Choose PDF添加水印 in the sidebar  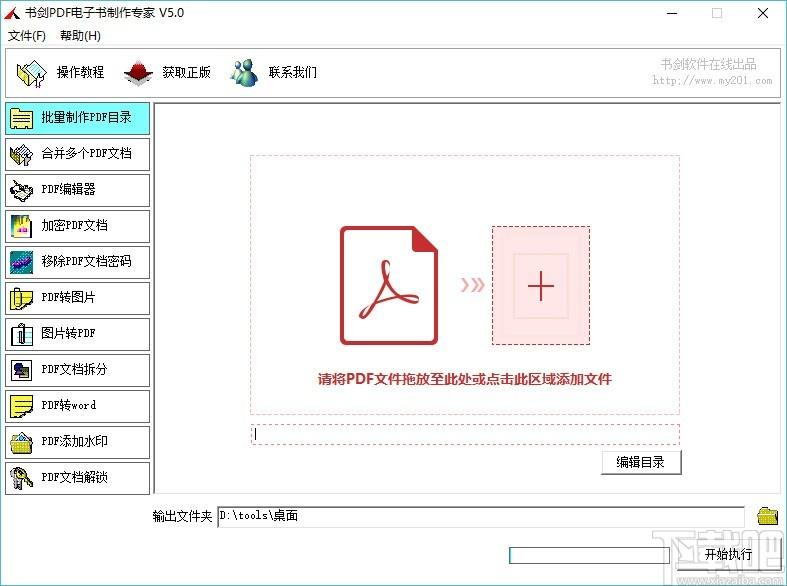click(x=77, y=442)
